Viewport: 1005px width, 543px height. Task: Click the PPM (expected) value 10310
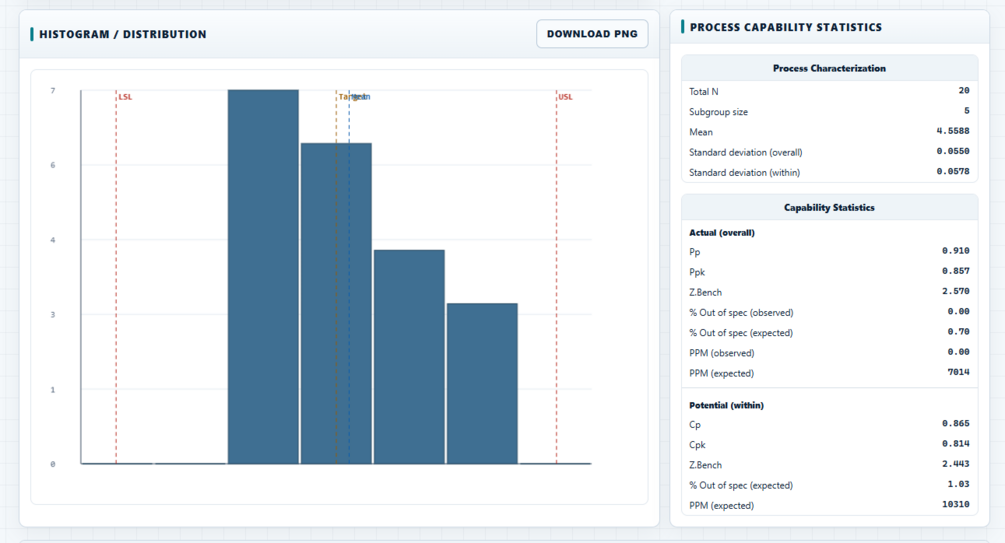[956, 505]
